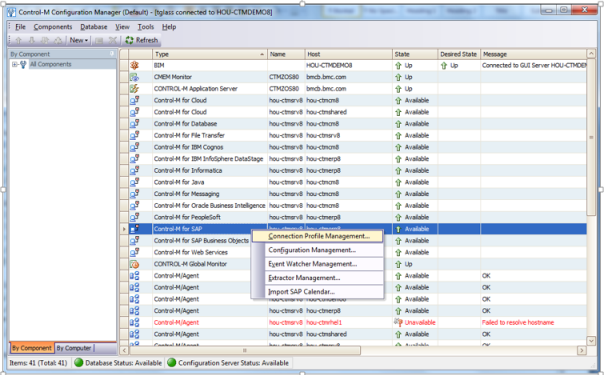The width and height of the screenshot is (604, 375).
Task: Click the hou-ctmshared host of Control-M for Cloud
Action: click(x=327, y=112)
